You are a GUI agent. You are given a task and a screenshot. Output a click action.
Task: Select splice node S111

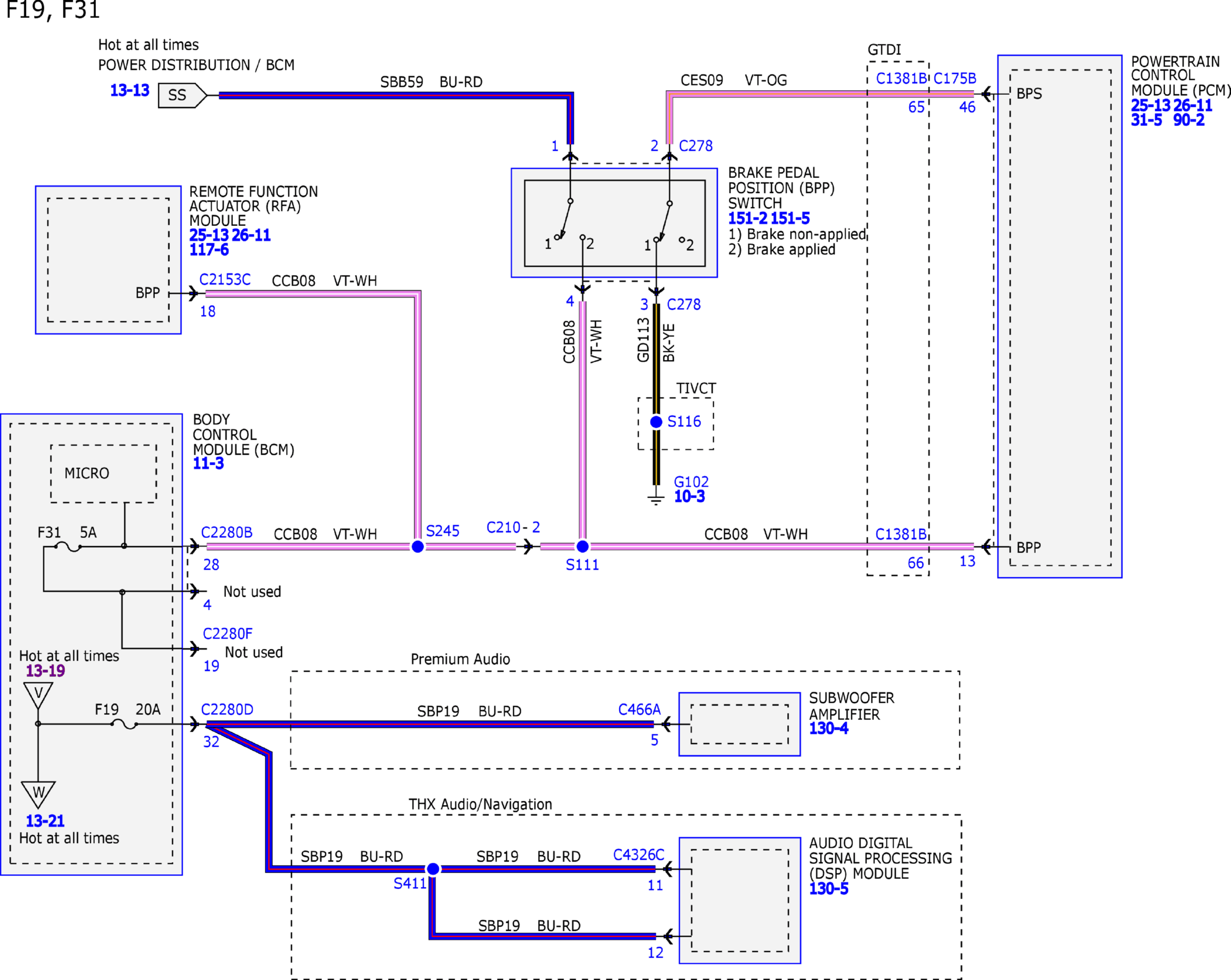click(583, 547)
